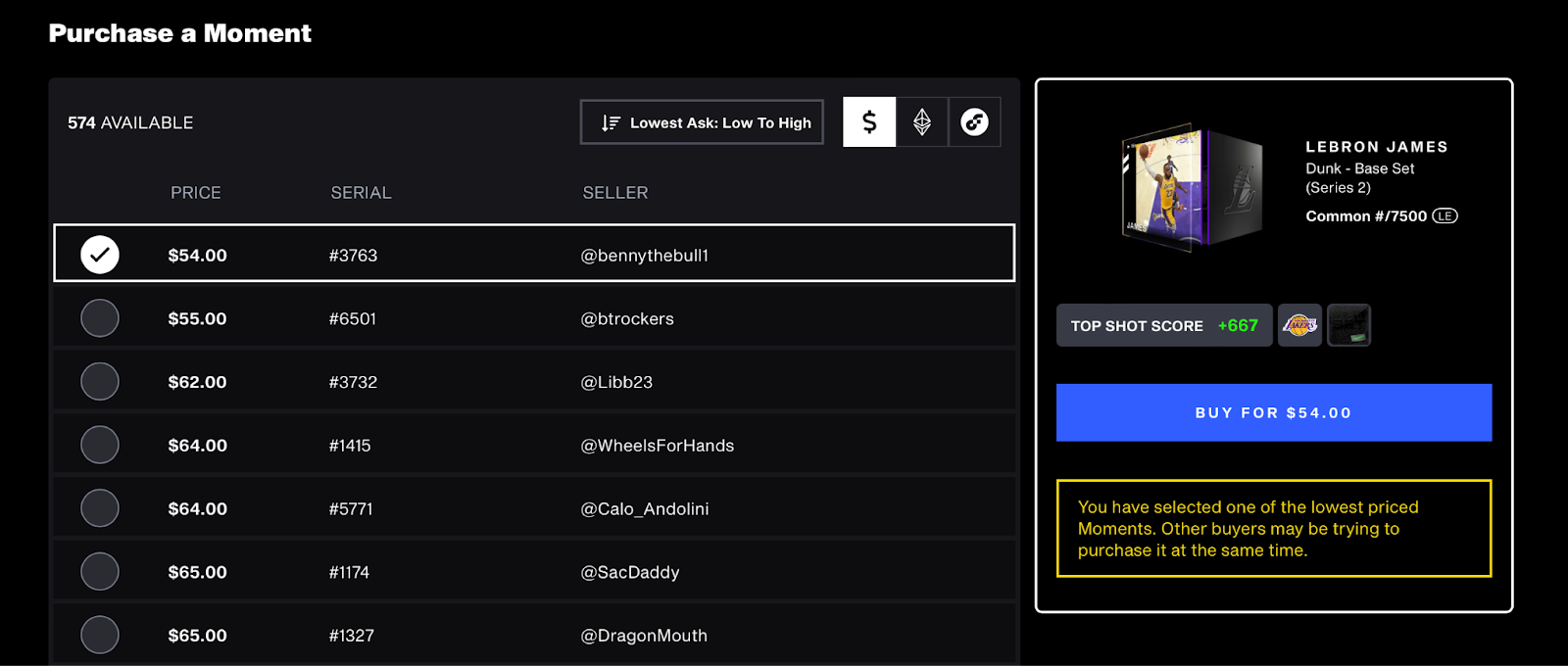The height and width of the screenshot is (666, 1568).
Task: Click the sort icon in Lowest Ask
Action: (x=611, y=122)
